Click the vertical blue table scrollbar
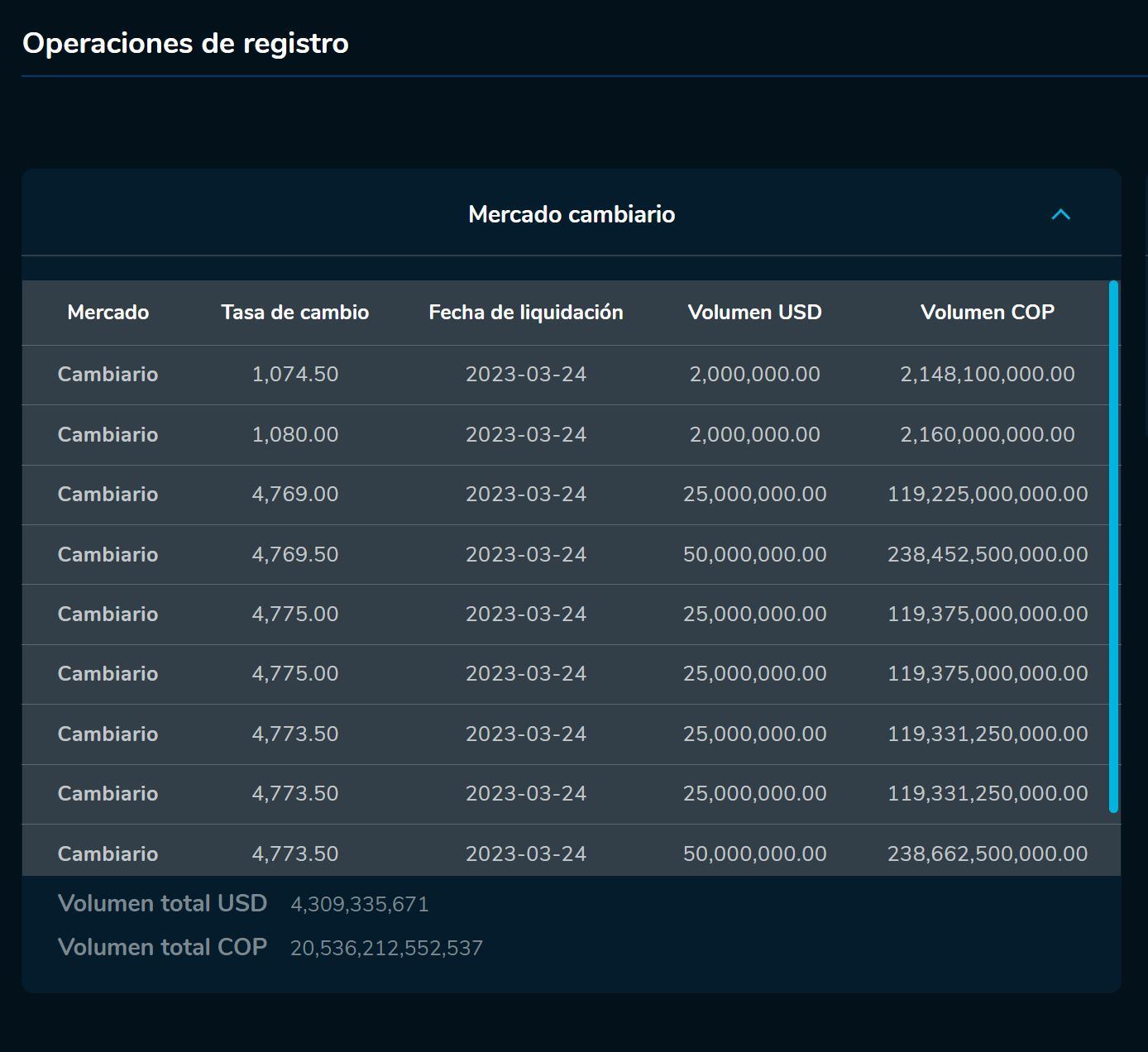 (x=1113, y=546)
